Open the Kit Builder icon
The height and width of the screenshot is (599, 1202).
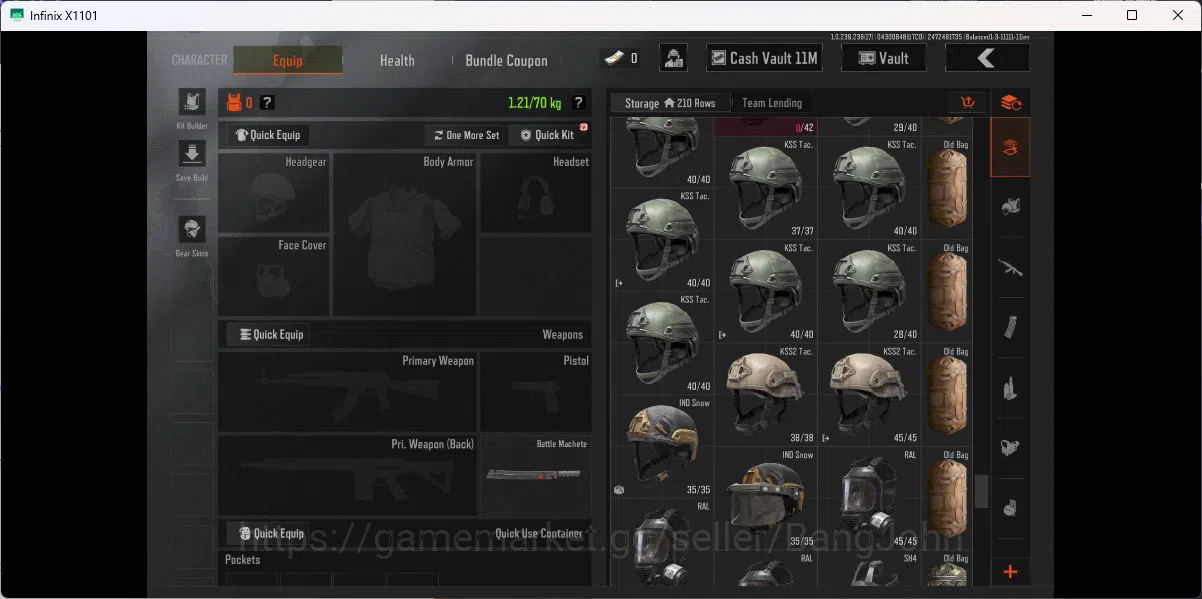point(191,102)
